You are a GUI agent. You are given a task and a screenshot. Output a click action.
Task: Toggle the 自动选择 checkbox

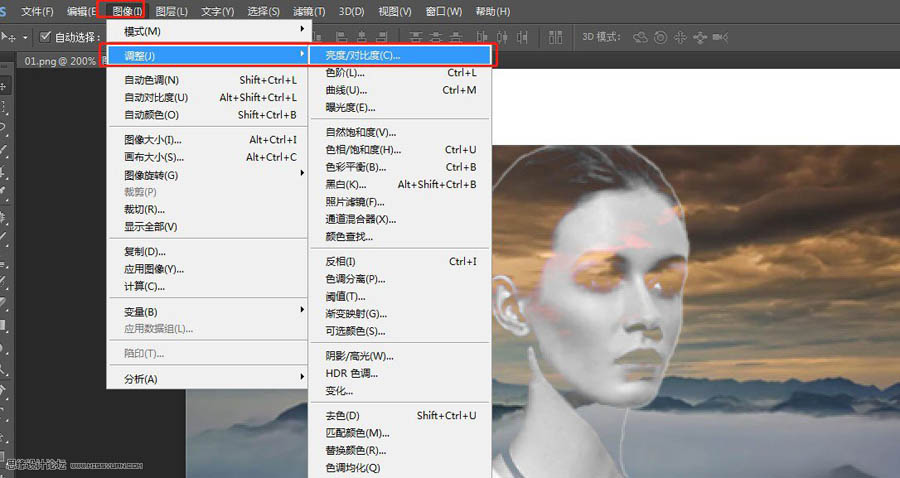click(45, 37)
